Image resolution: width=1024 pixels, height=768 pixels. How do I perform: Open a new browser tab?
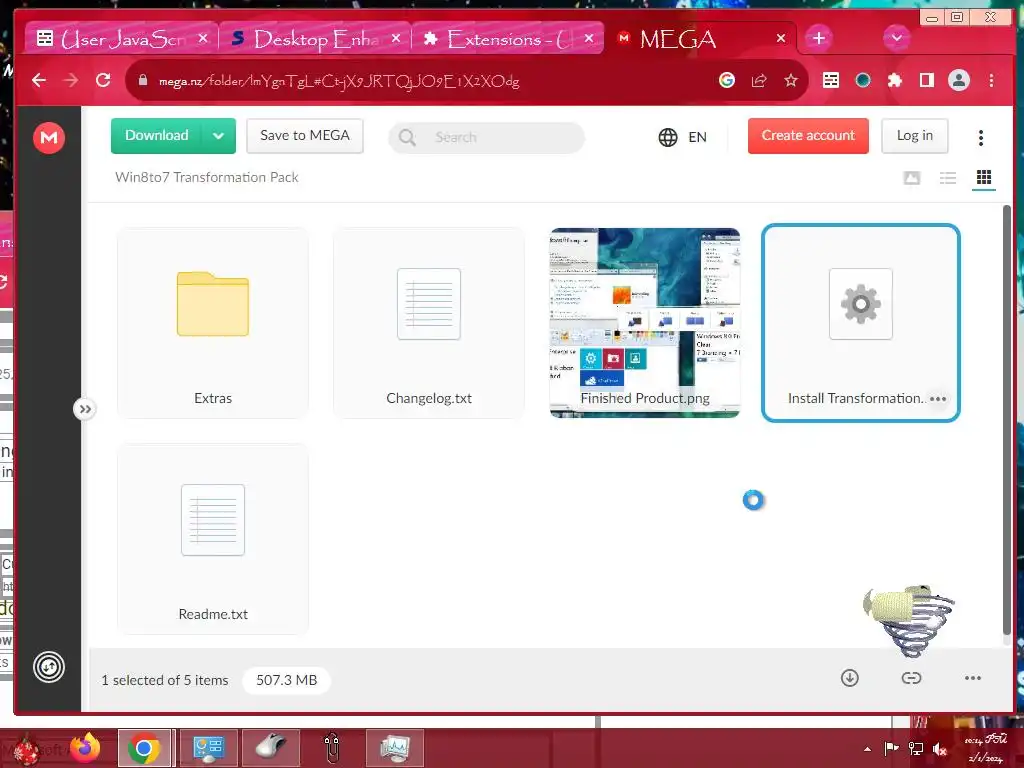click(818, 39)
